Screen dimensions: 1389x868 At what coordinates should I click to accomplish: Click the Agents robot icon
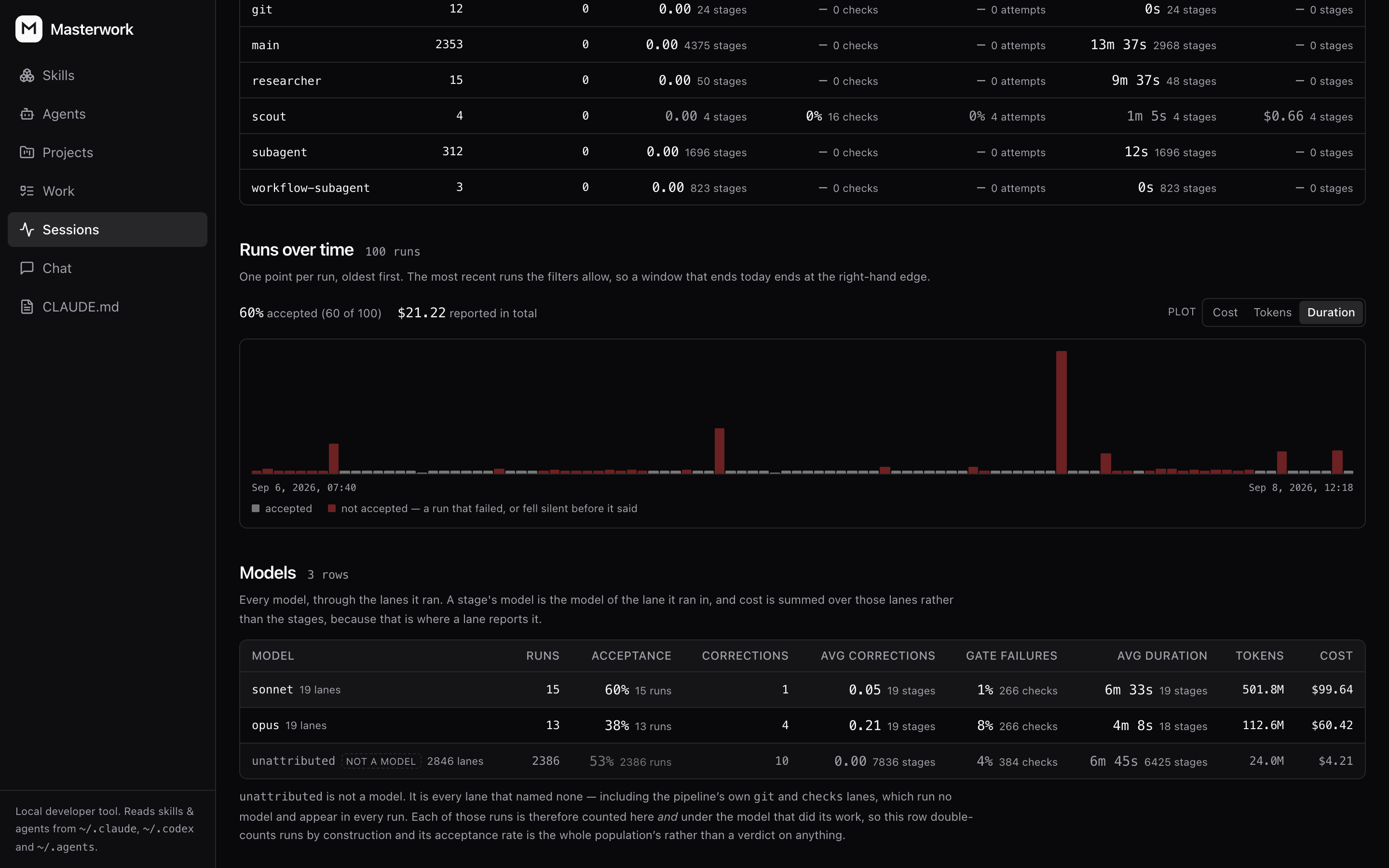(x=27, y=114)
